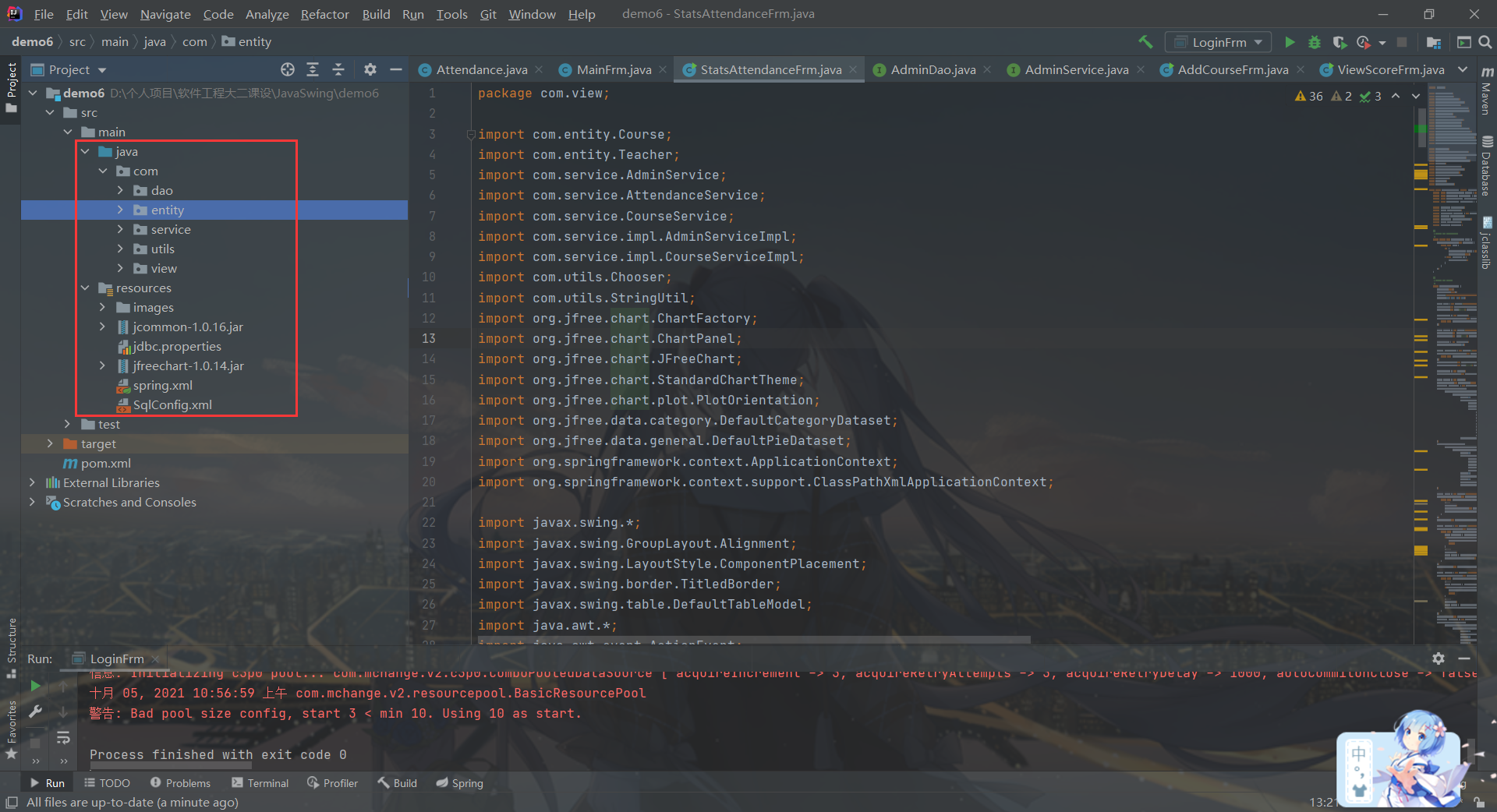
Task: Open Project panel settings gear
Action: pyautogui.click(x=370, y=70)
